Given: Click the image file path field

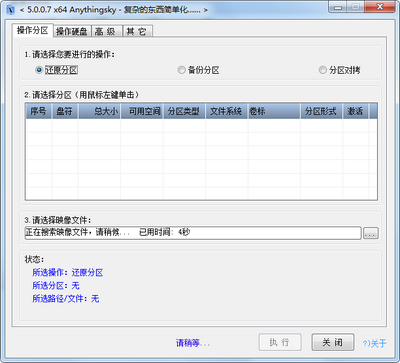Looking at the screenshot, I should click(193, 233).
